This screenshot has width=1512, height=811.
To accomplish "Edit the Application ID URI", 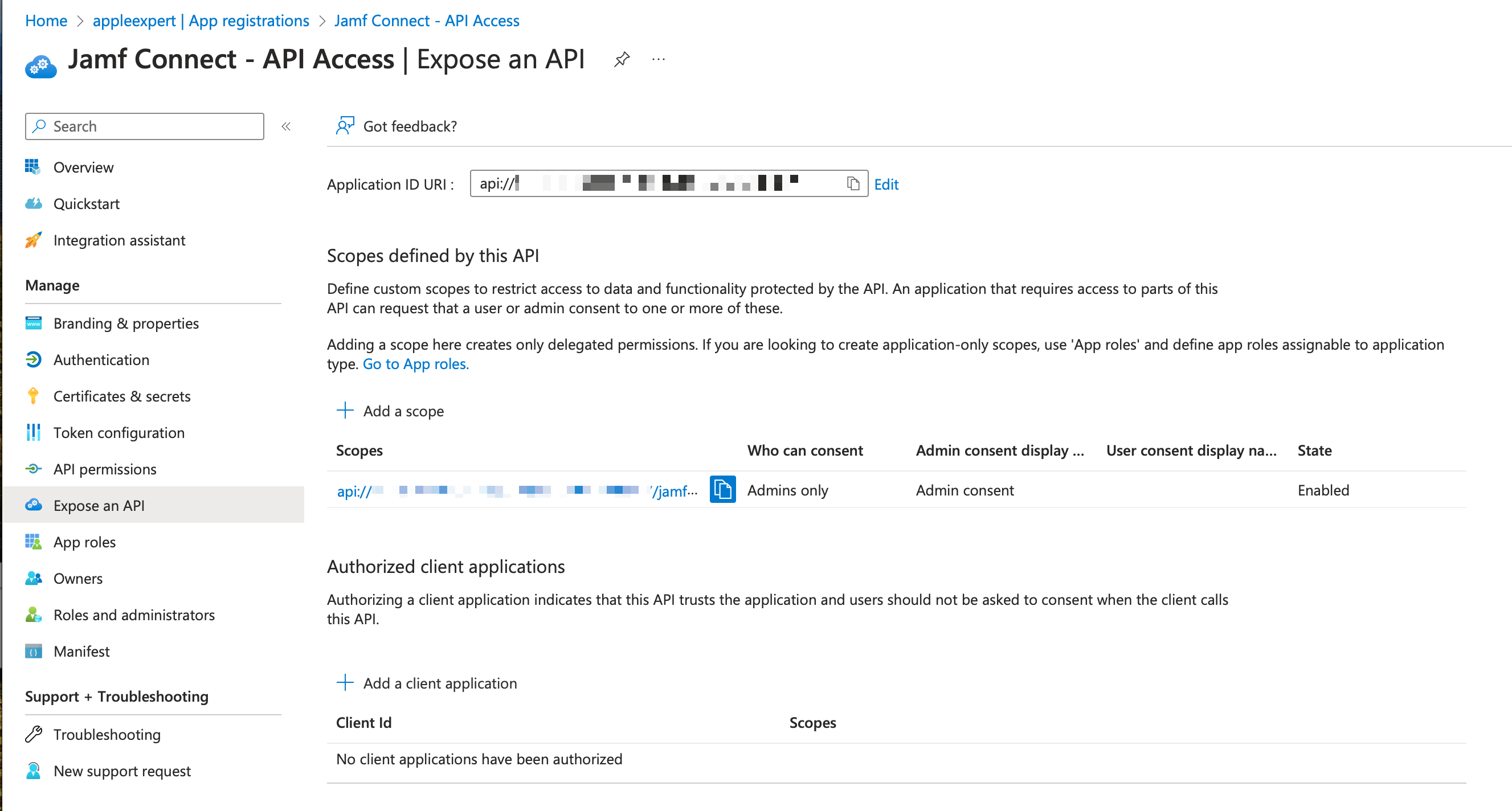I will click(x=886, y=185).
